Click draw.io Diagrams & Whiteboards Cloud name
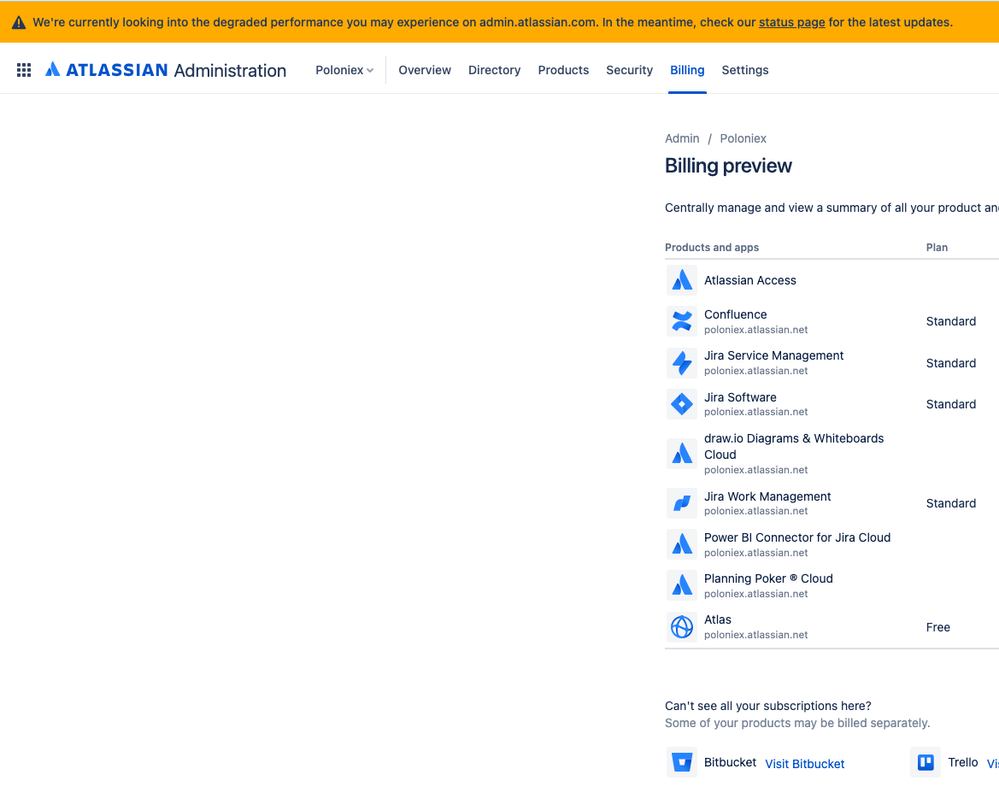Screen dimensions: 999x786 (794, 447)
